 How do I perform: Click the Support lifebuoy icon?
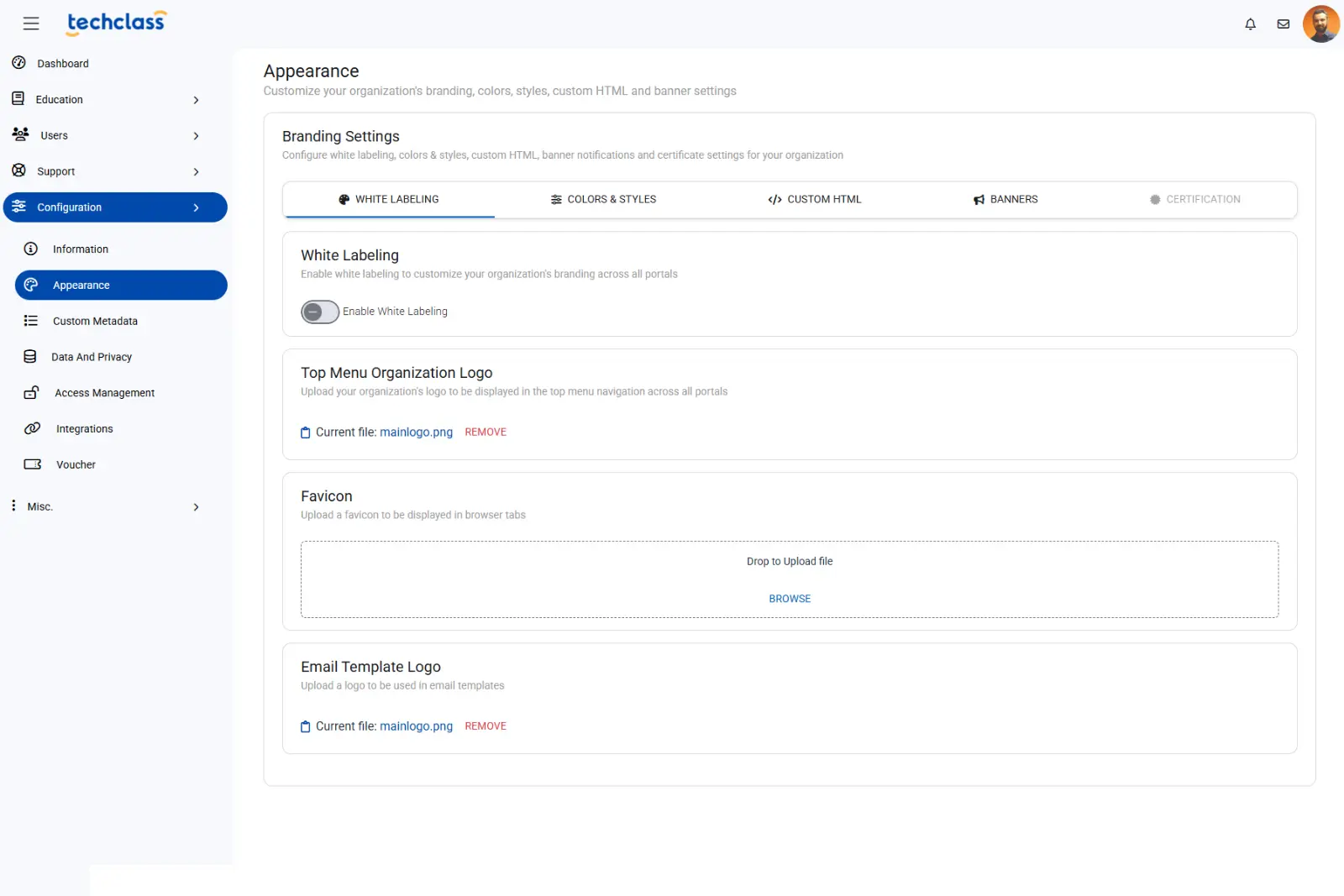tap(18, 170)
